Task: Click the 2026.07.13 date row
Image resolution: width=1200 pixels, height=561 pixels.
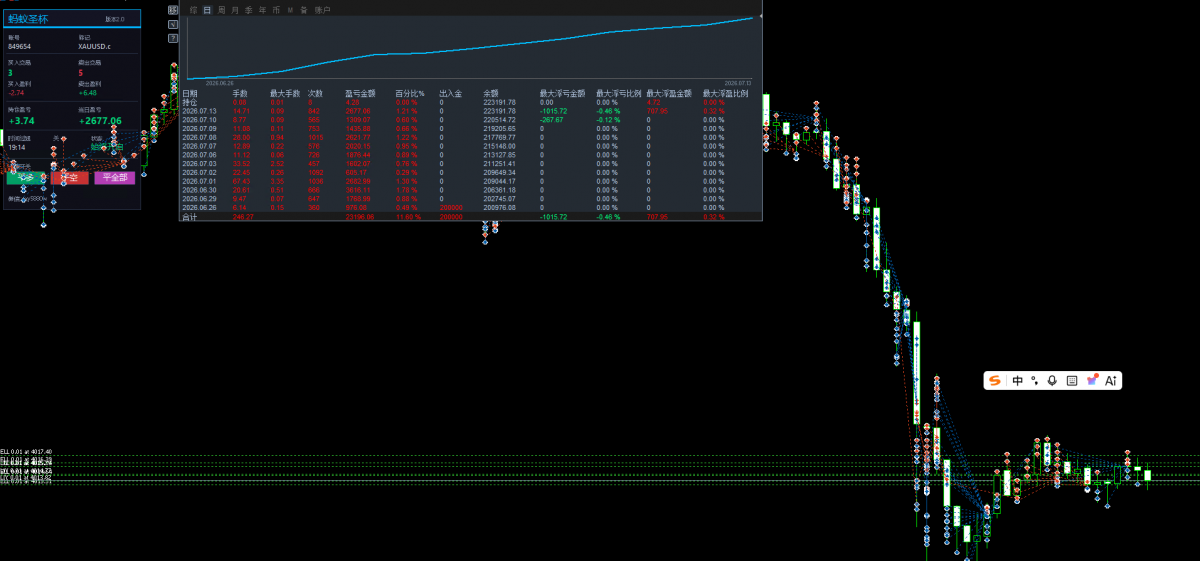Action: (199, 111)
